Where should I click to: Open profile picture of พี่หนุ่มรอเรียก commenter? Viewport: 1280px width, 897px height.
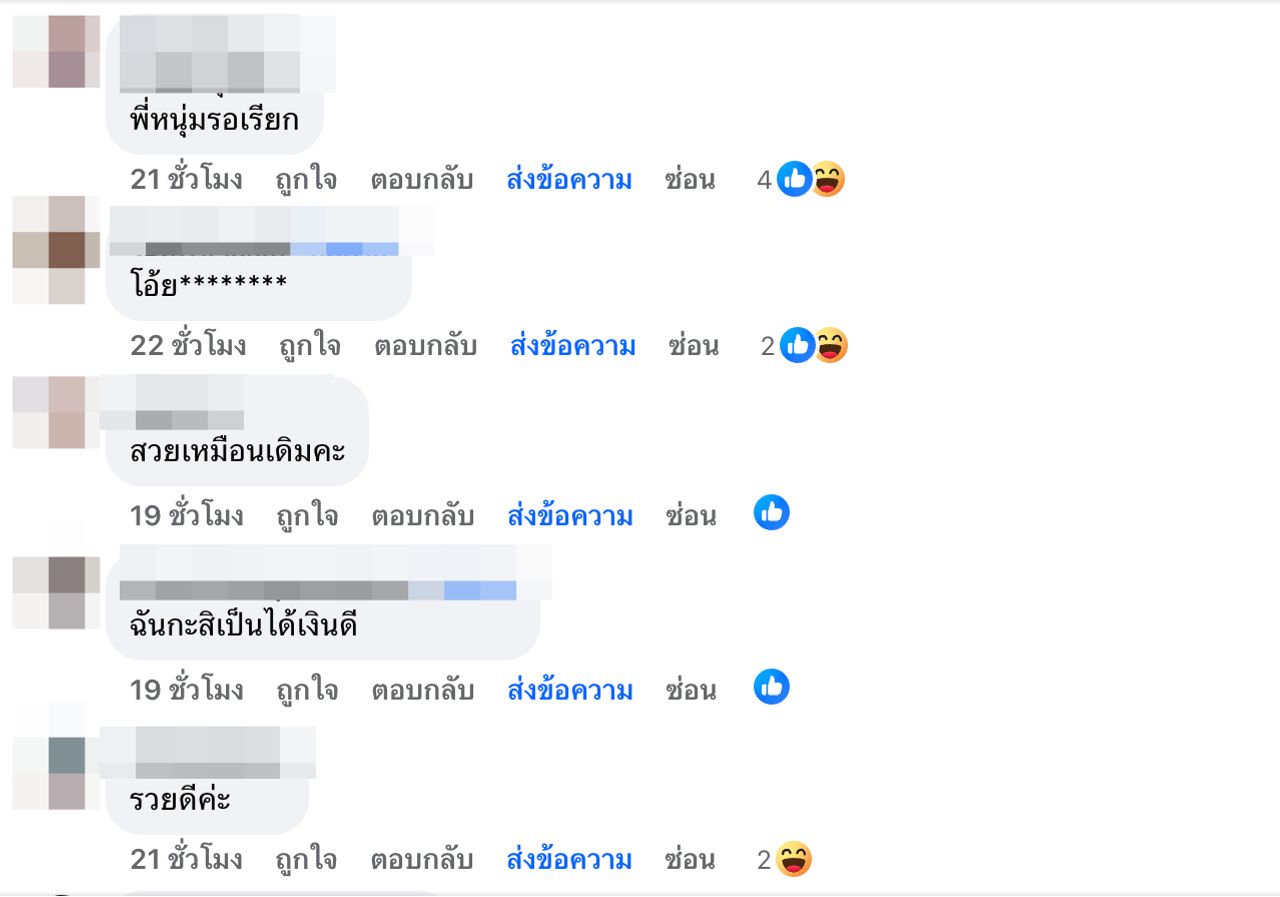pyautogui.click(x=57, y=51)
